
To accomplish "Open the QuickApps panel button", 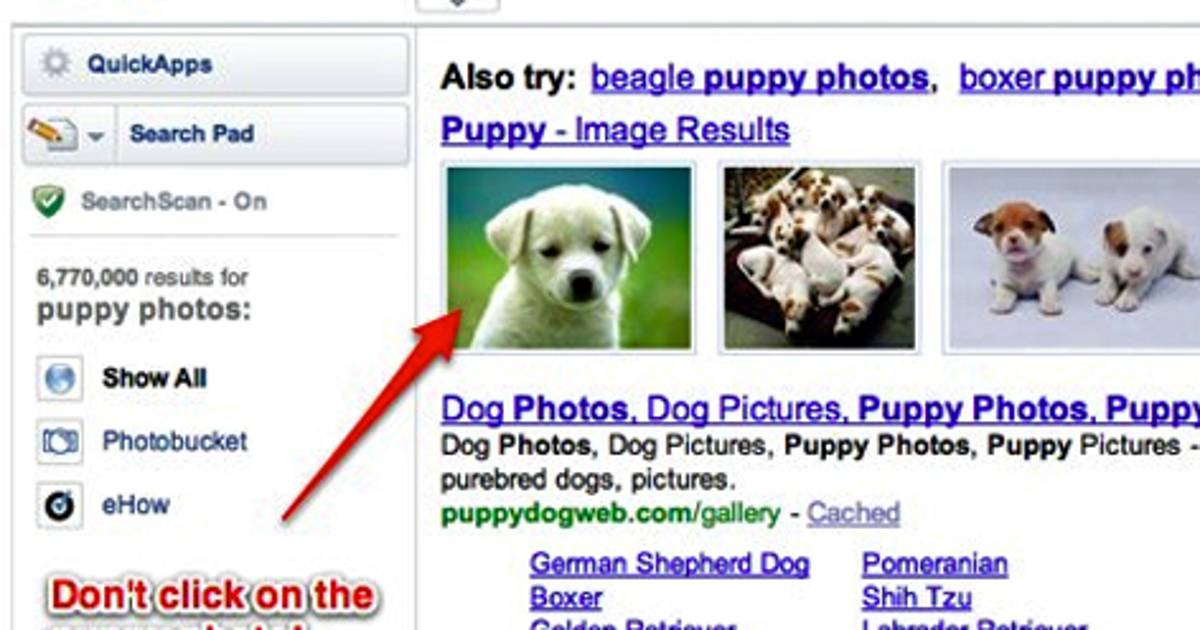I will point(215,65).
